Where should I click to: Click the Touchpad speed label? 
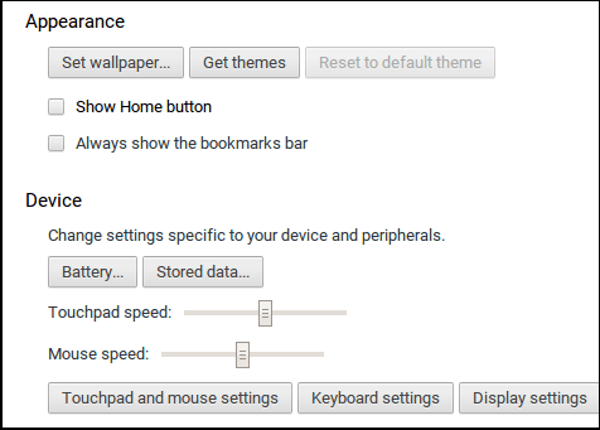tap(110, 313)
